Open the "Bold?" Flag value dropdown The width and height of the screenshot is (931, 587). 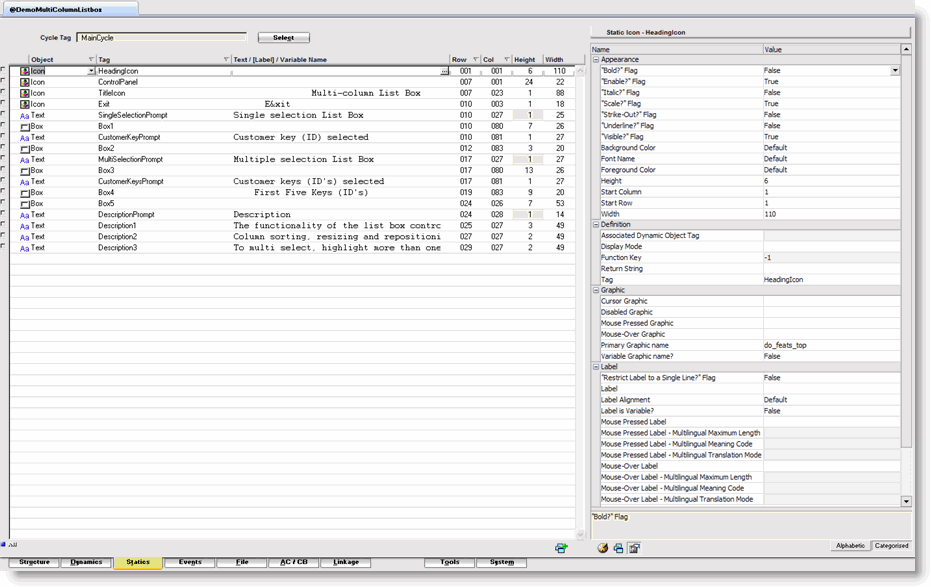[x=895, y=71]
